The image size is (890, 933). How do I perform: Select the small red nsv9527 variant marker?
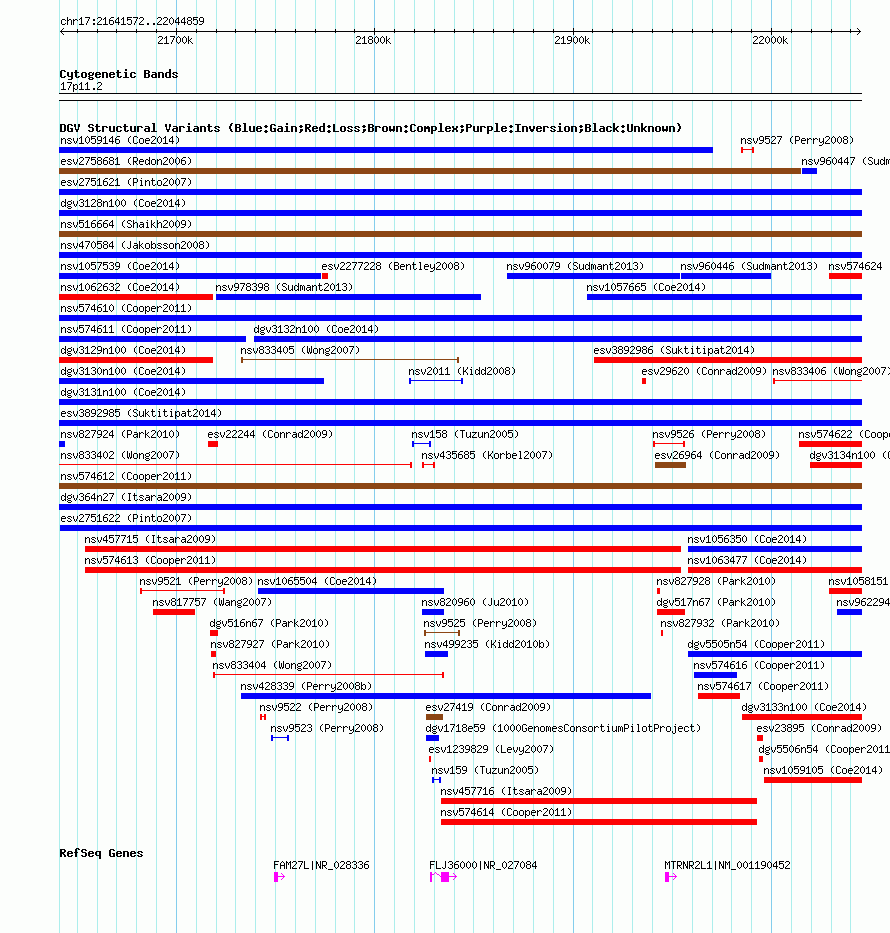tap(747, 150)
